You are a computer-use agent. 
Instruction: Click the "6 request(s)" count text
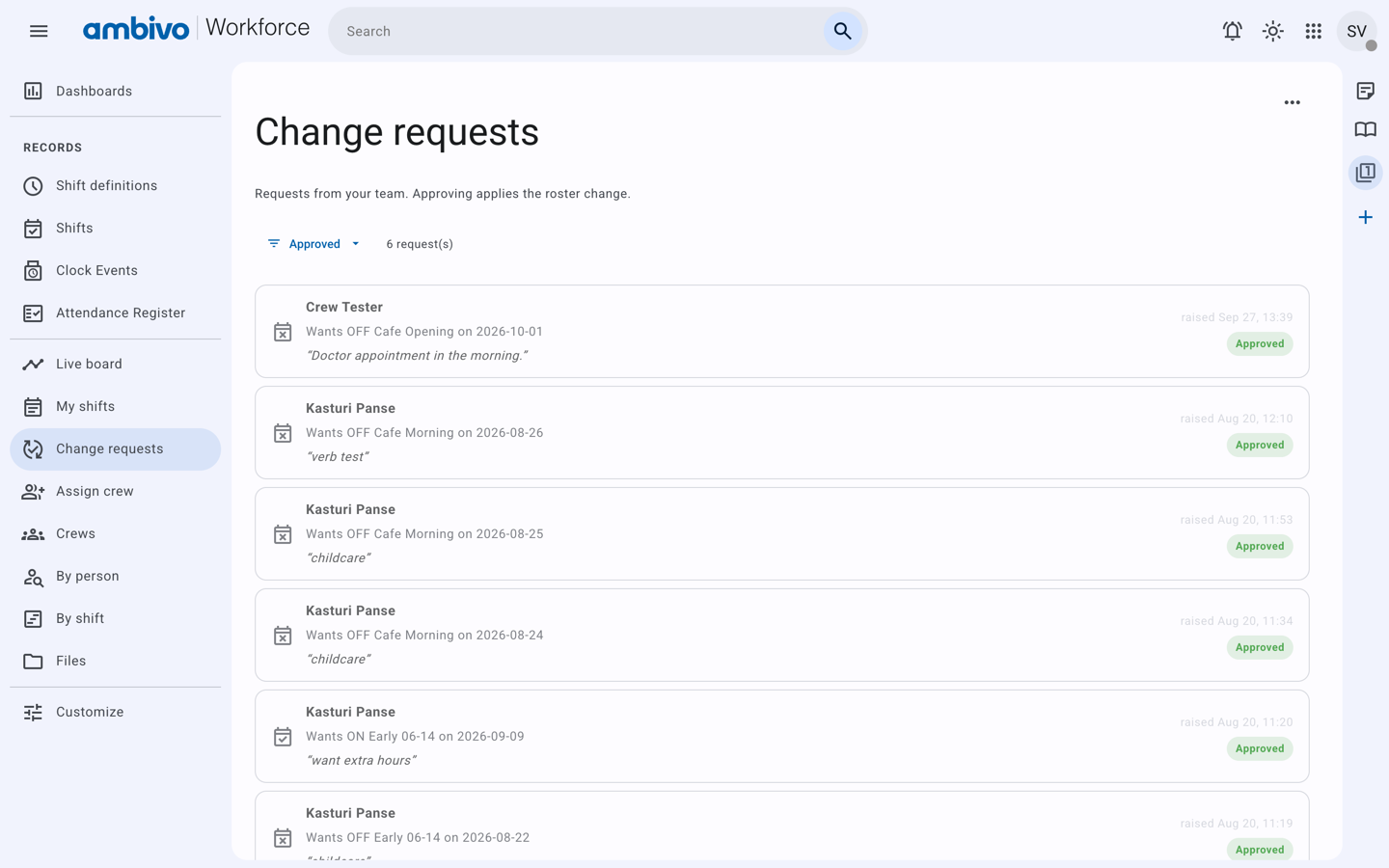(420, 244)
